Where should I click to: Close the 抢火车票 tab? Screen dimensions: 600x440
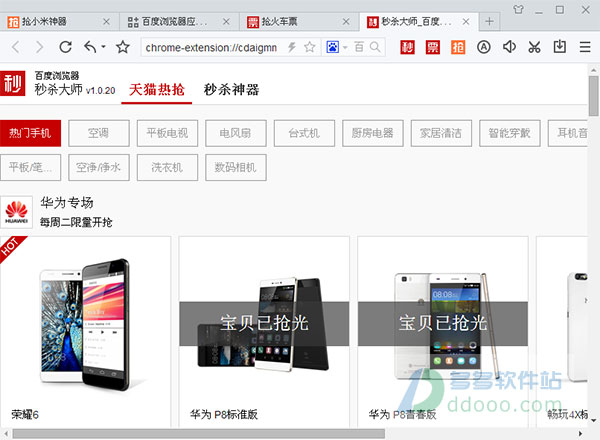(x=346, y=22)
